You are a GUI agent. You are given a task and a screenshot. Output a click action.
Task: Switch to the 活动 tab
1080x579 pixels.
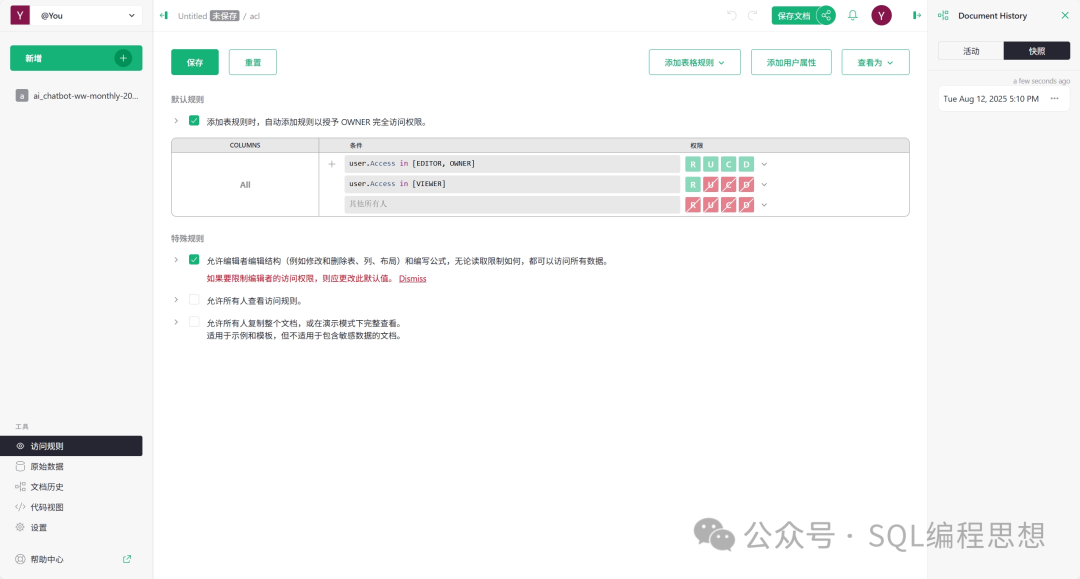970,51
